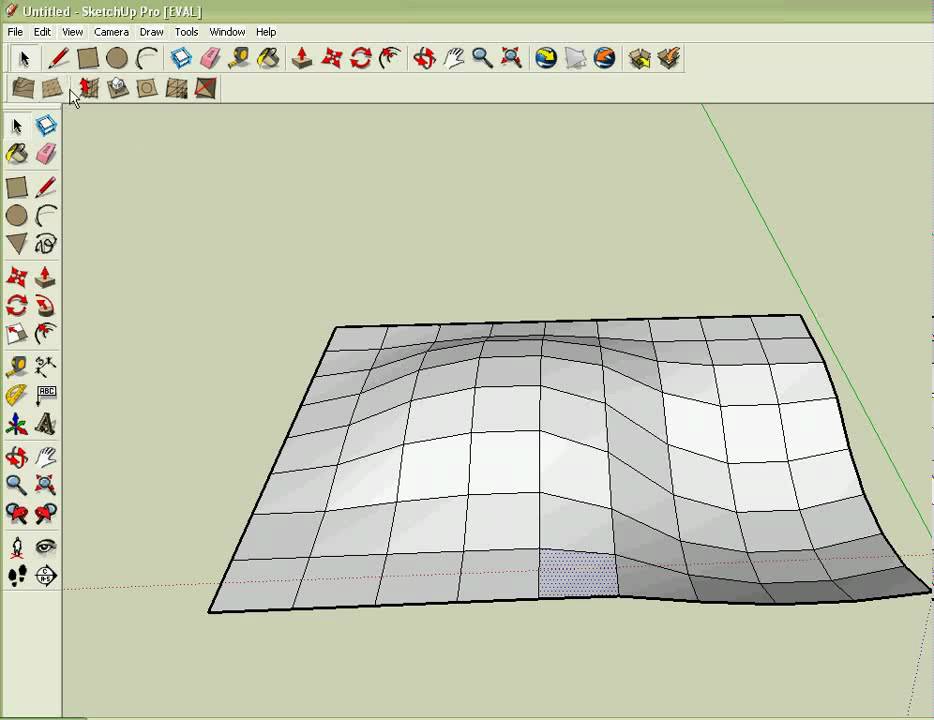Select the Add Detail sandbox tool
Image resolution: width=934 pixels, height=720 pixels.
click(176, 88)
